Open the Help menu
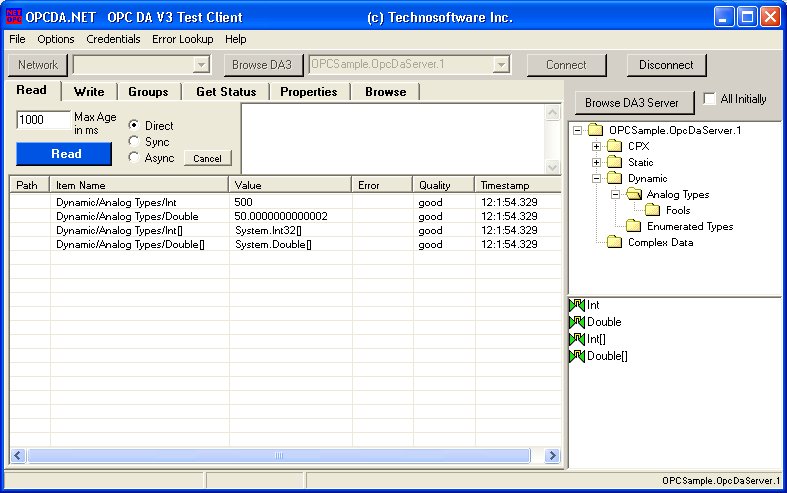787x493 pixels. pyautogui.click(x=235, y=39)
